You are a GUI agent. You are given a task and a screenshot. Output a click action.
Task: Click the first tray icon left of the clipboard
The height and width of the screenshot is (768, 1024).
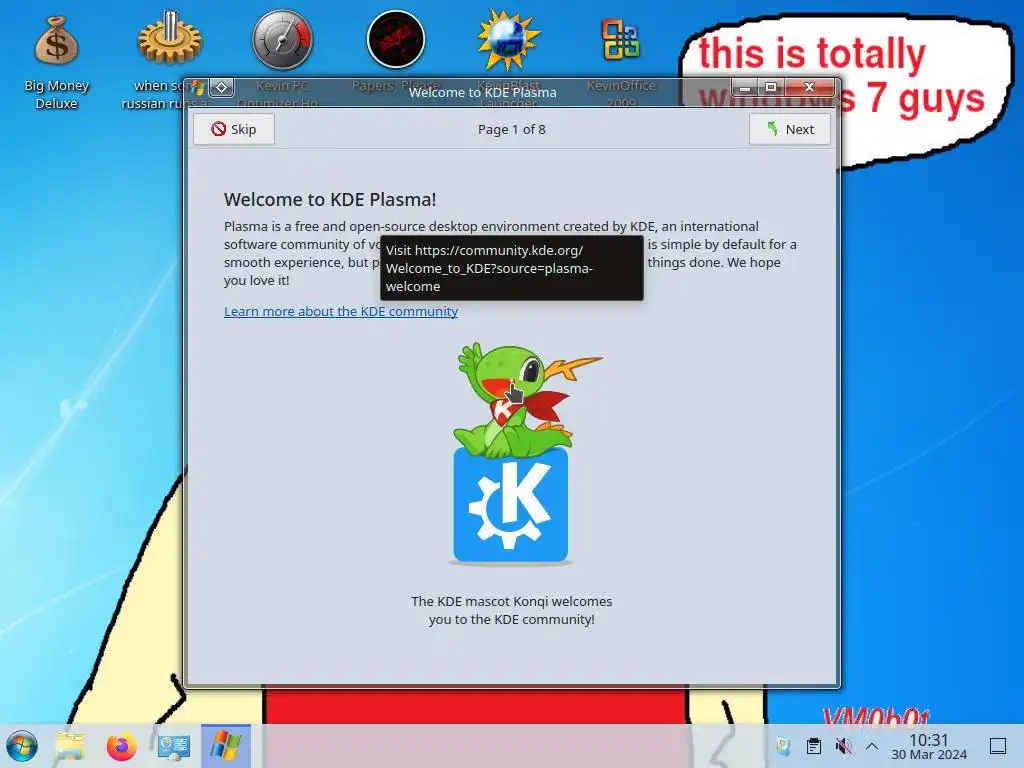(x=784, y=746)
